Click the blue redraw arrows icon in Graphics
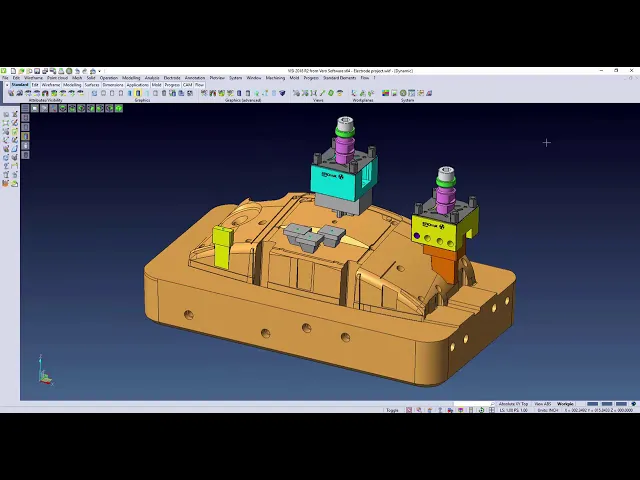Image resolution: width=640 pixels, height=480 pixels. coord(94,93)
